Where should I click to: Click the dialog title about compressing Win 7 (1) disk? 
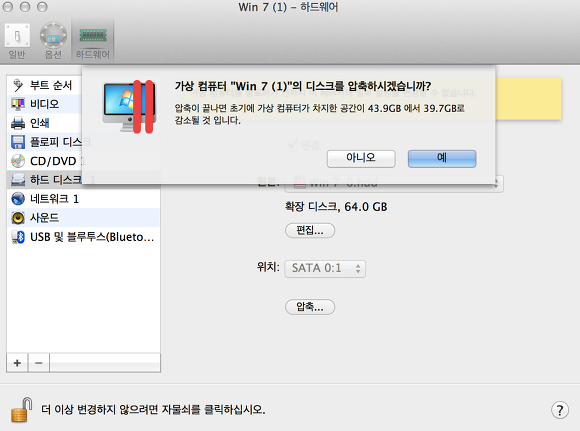(x=303, y=87)
